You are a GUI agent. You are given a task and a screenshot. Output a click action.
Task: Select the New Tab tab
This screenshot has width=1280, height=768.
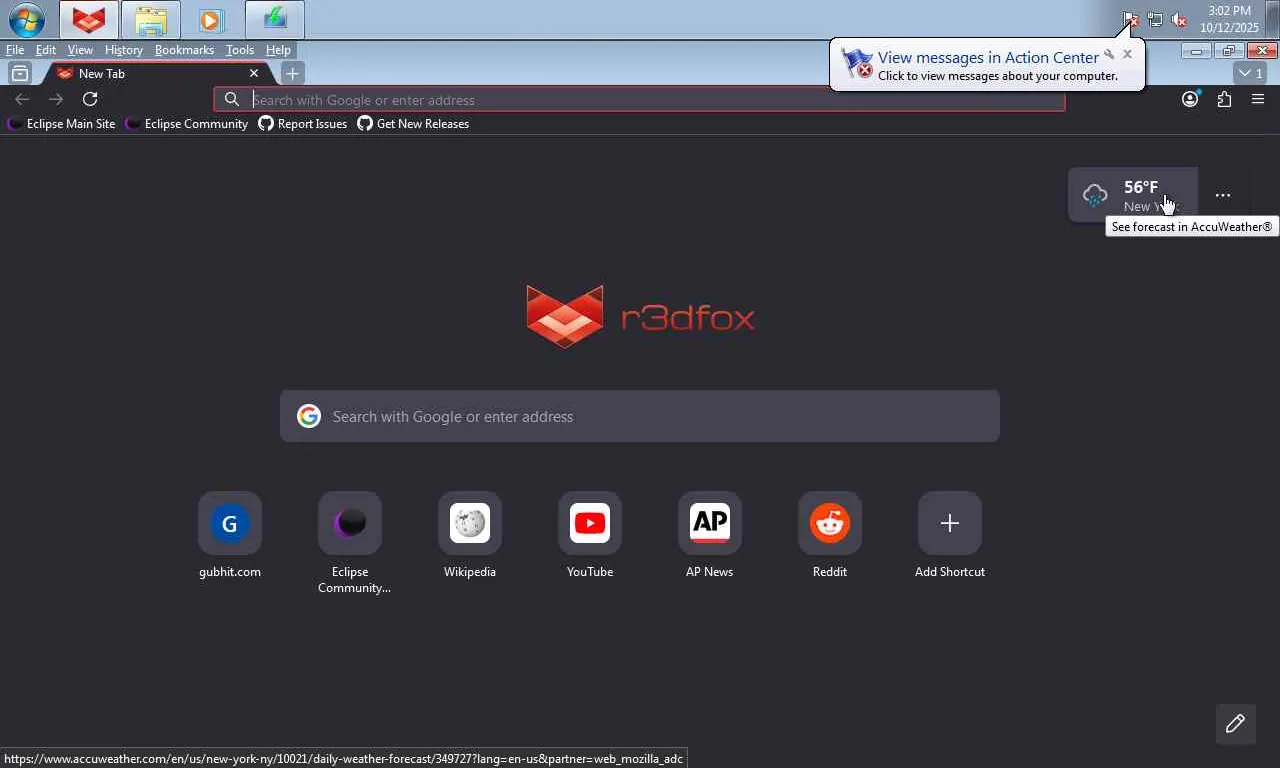pos(158,73)
